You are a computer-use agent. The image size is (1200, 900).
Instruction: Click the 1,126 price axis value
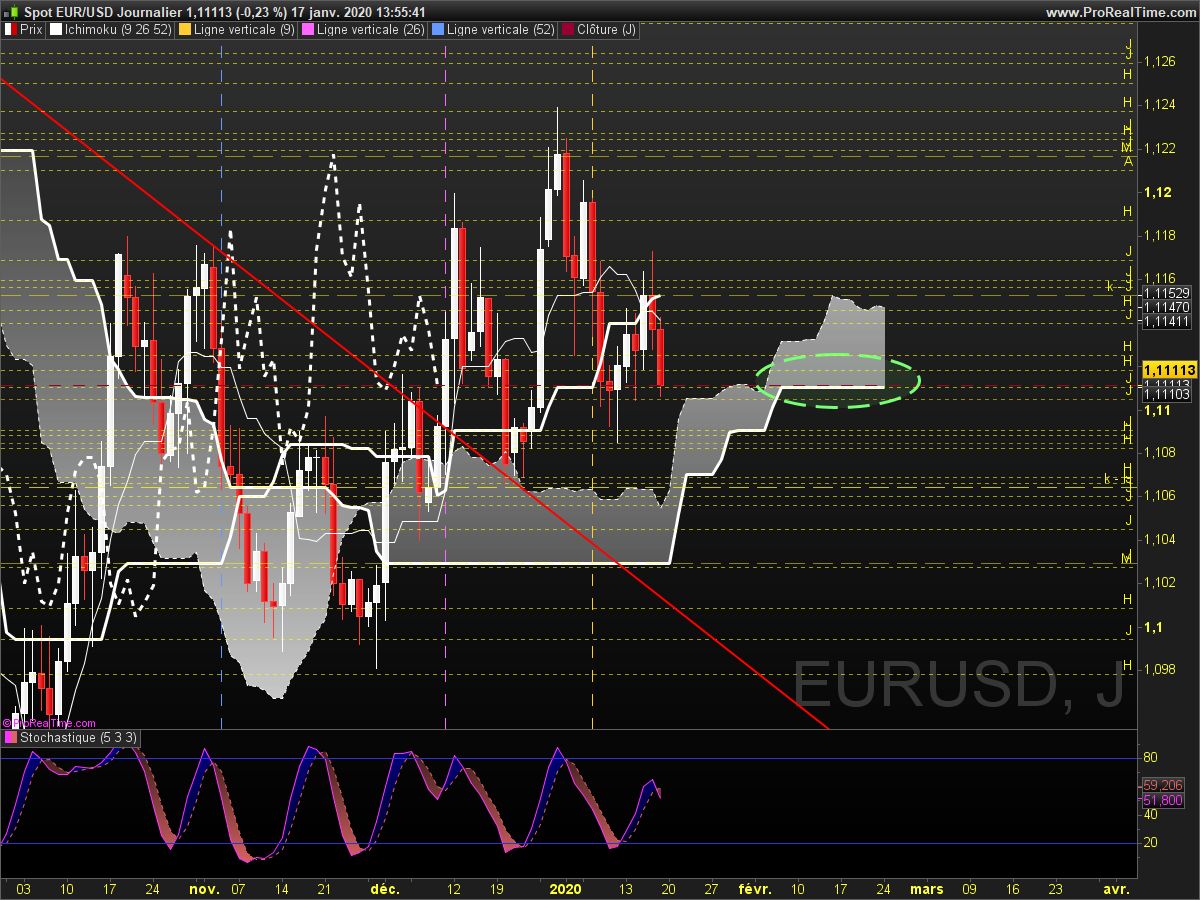pyautogui.click(x=1160, y=62)
